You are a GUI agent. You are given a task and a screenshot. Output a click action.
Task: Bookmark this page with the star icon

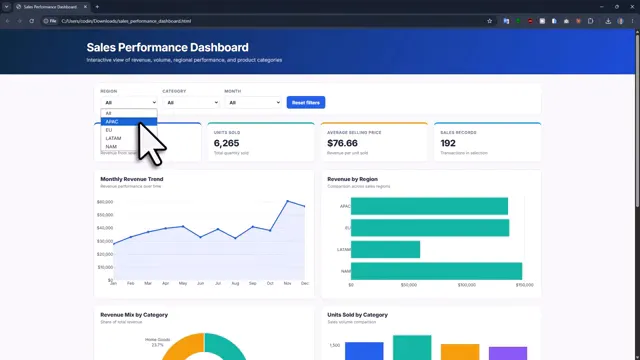(x=489, y=21)
